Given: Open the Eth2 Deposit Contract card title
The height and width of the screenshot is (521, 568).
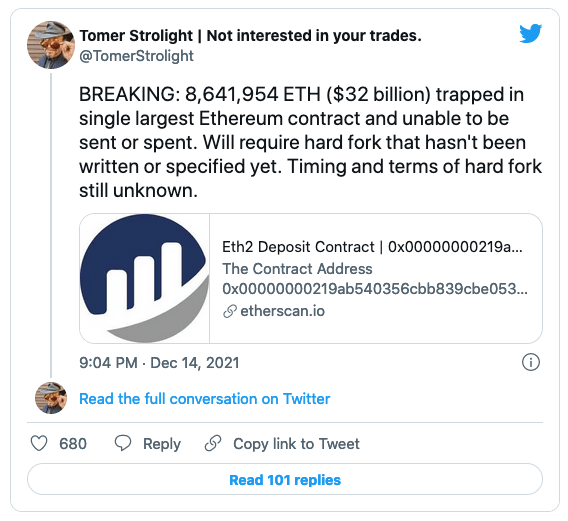Looking at the screenshot, I should point(372,247).
